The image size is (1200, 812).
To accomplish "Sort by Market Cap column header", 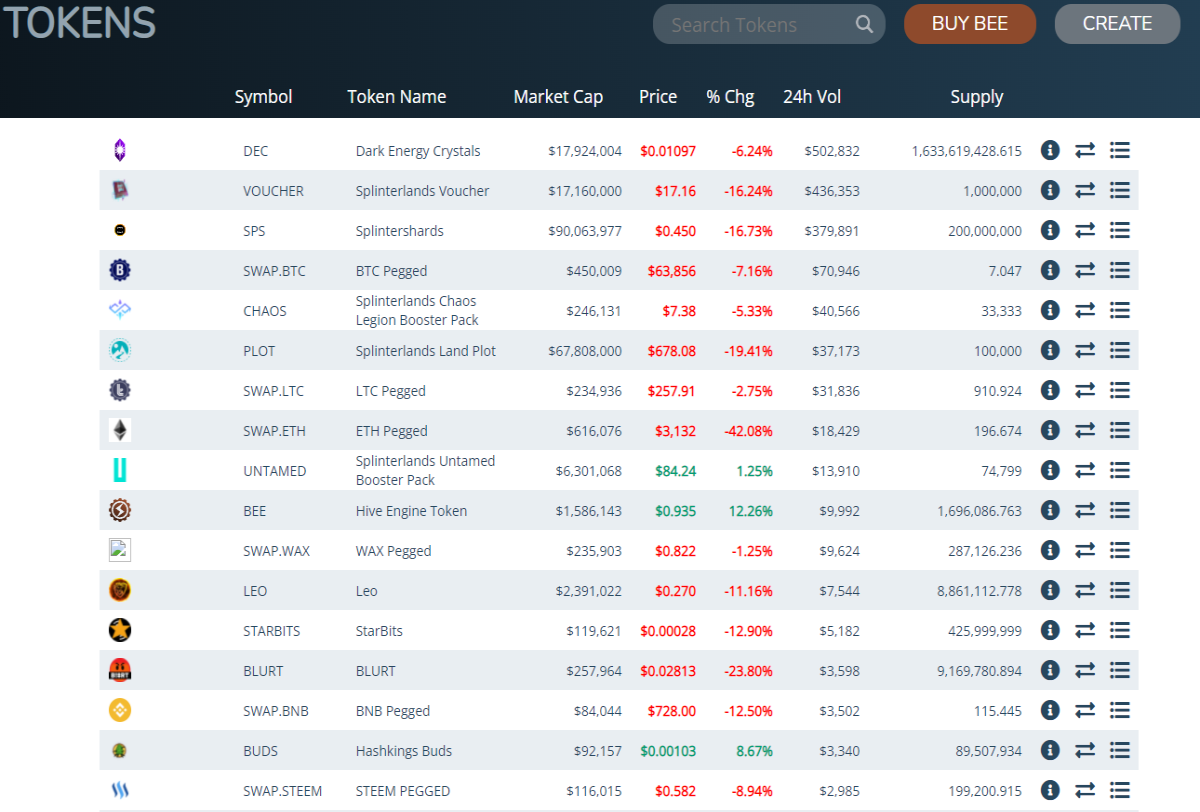I will (x=558, y=97).
